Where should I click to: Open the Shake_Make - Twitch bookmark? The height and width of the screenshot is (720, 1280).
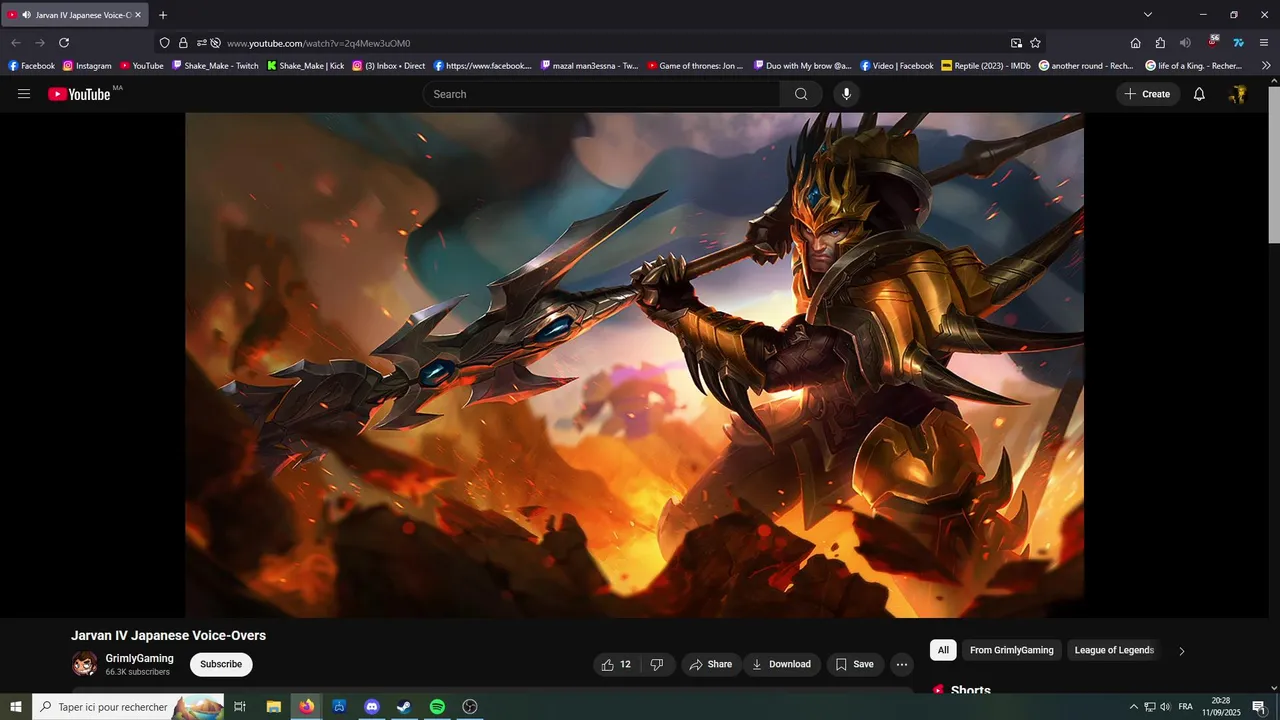pyautogui.click(x=215, y=66)
